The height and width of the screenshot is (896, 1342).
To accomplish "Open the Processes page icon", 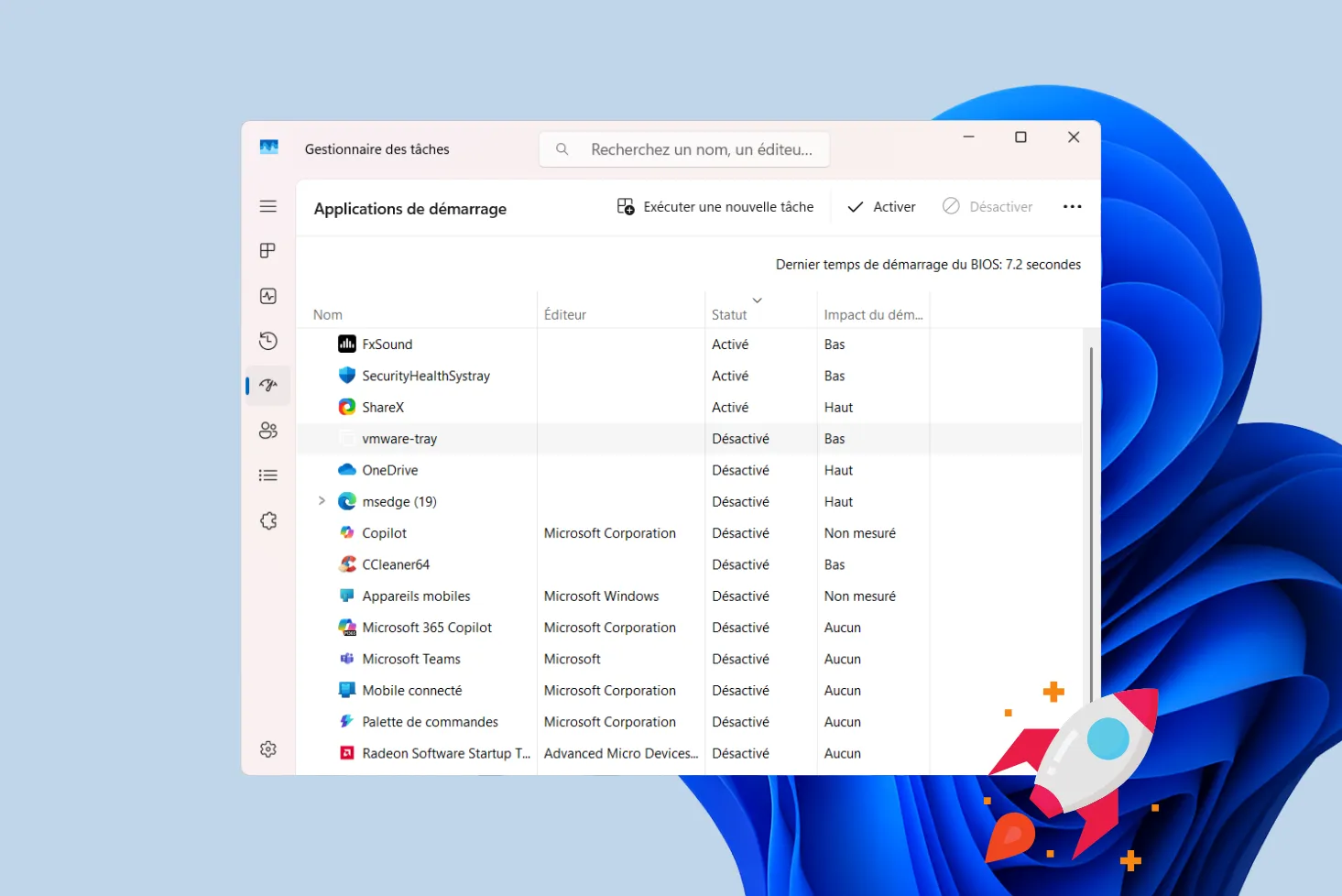I will pyautogui.click(x=267, y=251).
